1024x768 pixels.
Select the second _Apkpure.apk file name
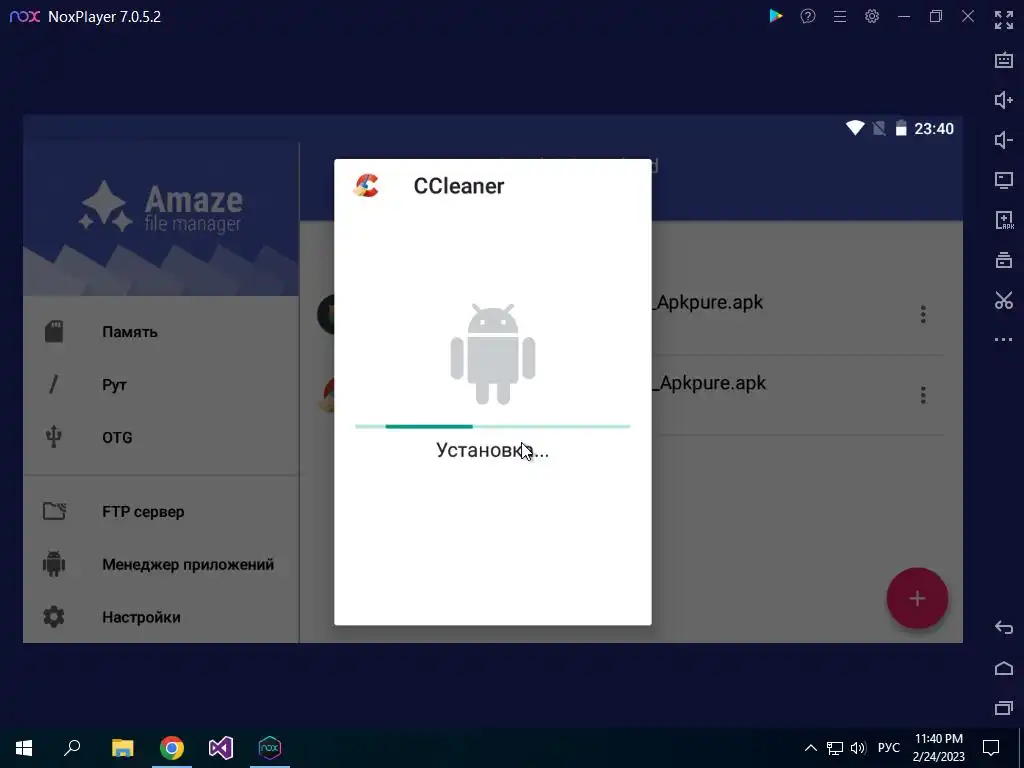(x=709, y=383)
